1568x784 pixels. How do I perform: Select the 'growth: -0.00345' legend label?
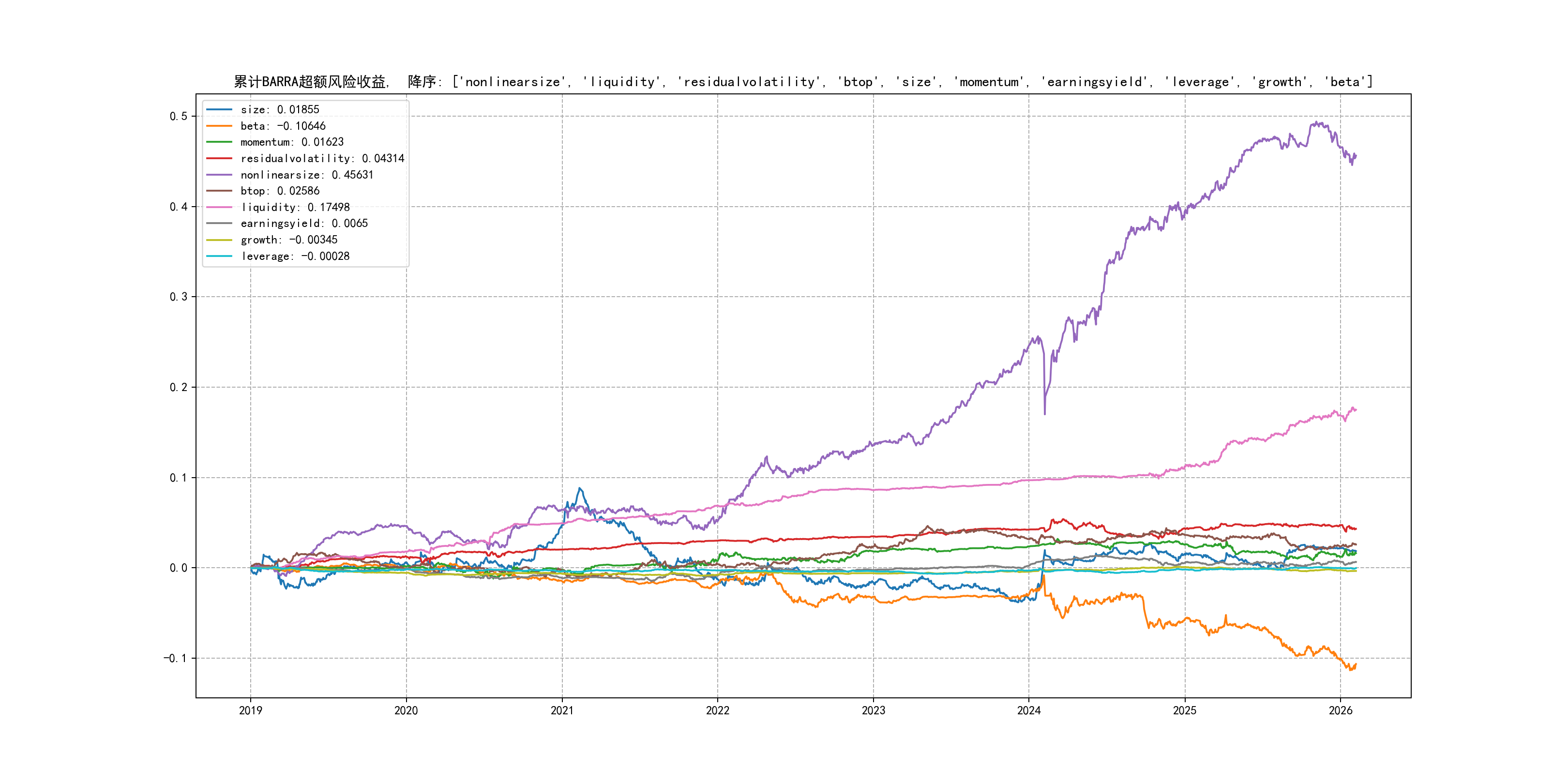288,240
